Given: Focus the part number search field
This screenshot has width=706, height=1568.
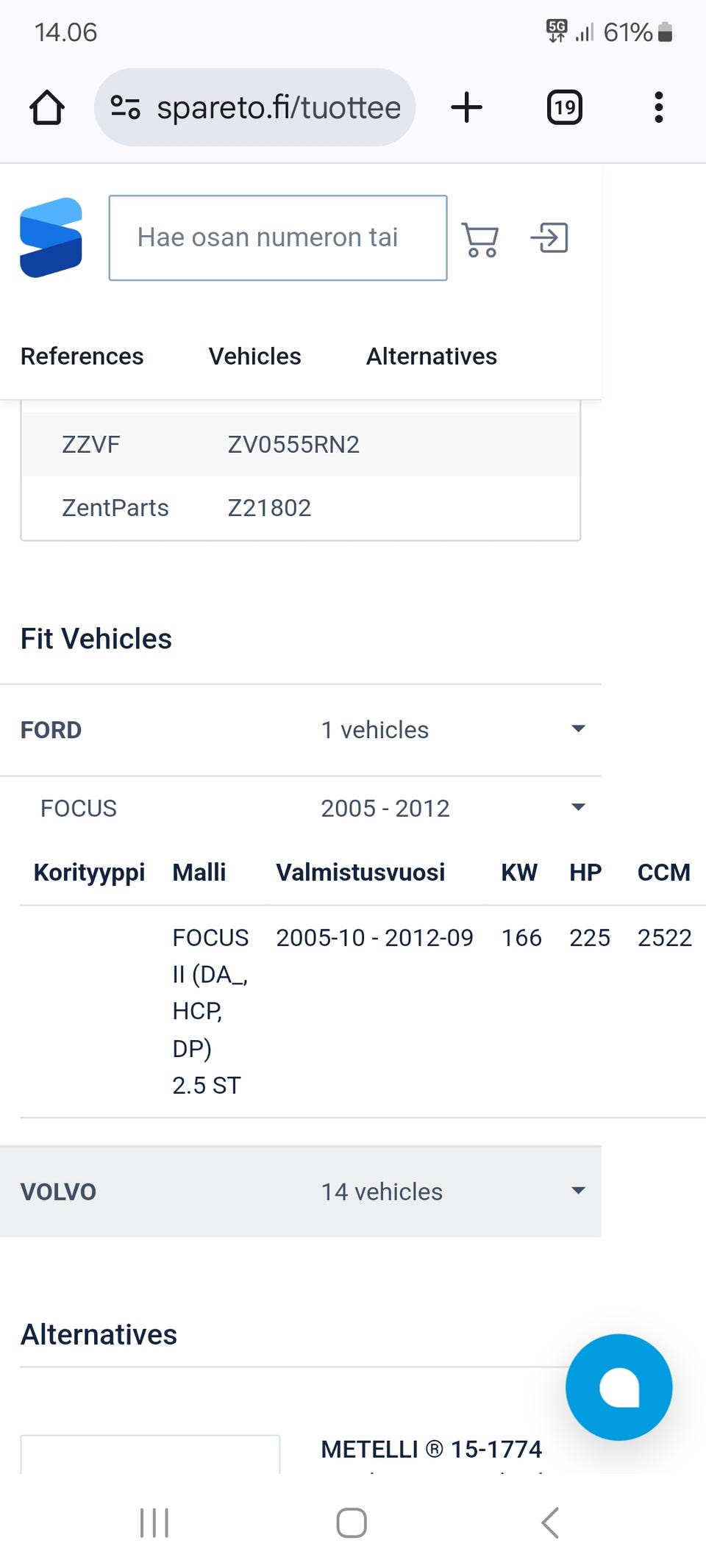Looking at the screenshot, I should tap(278, 237).
